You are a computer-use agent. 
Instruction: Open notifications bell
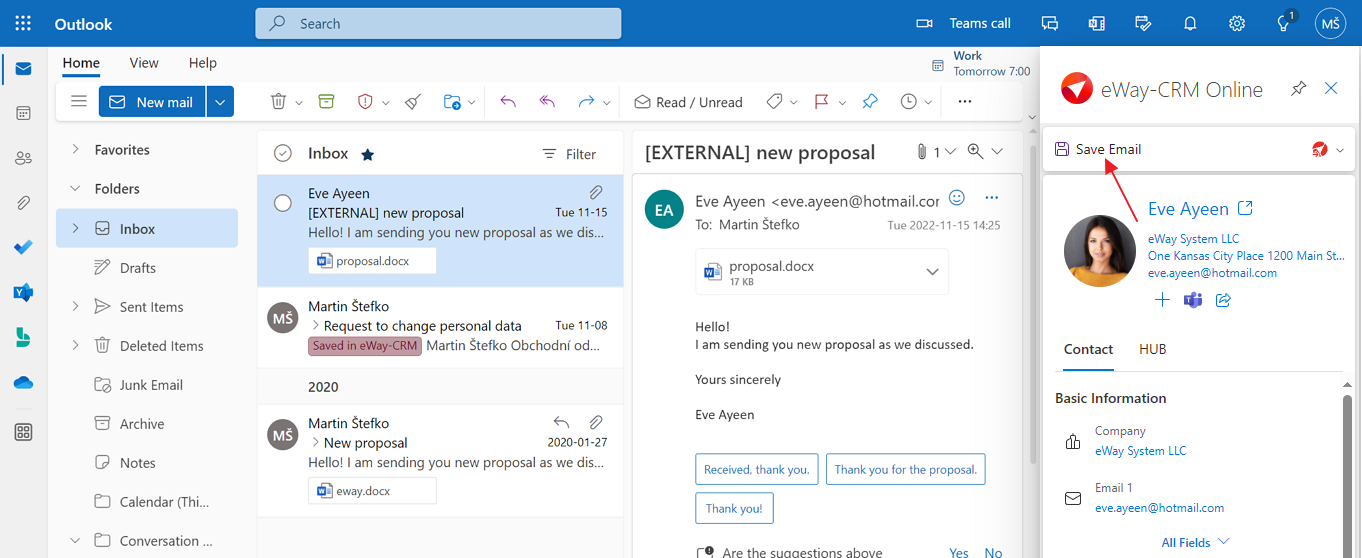coord(1190,23)
